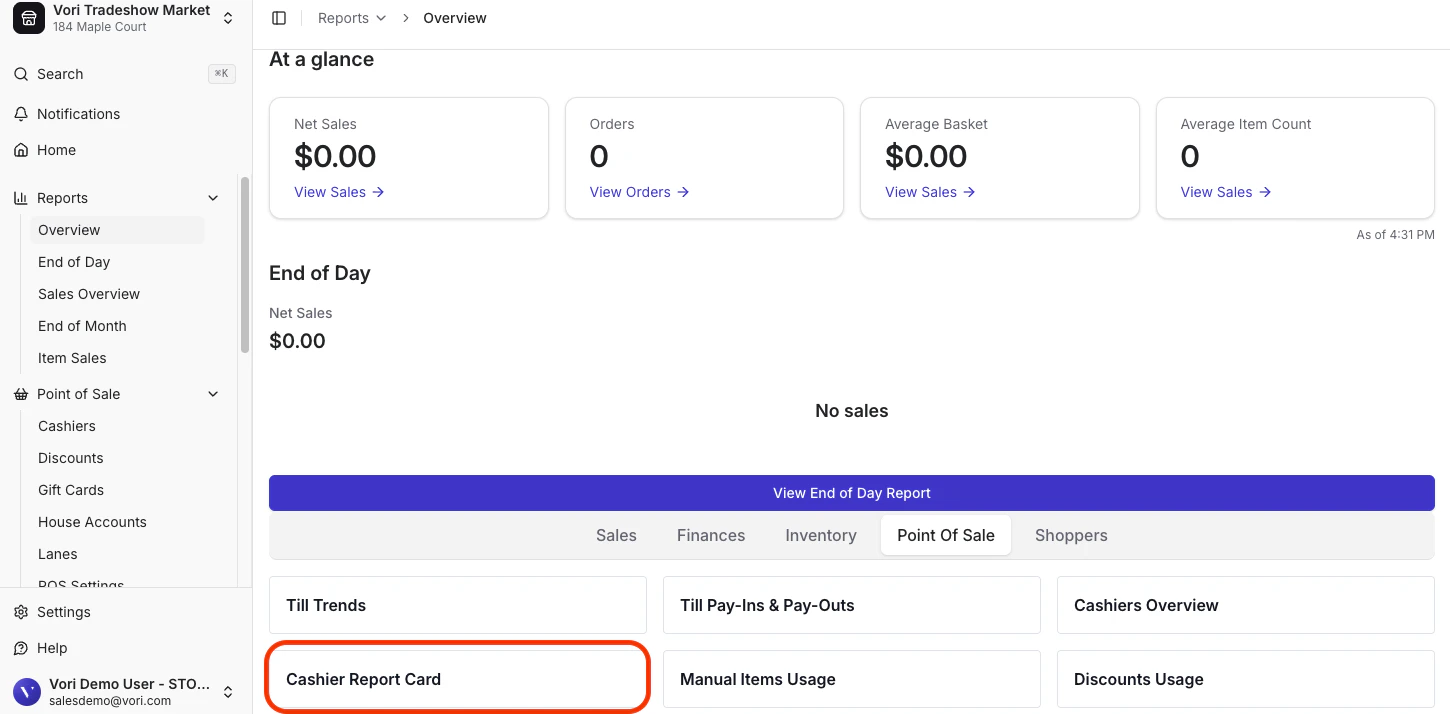Click the Help question mark icon
Screen dimensions: 1450x714
pyautogui.click(x=21, y=648)
